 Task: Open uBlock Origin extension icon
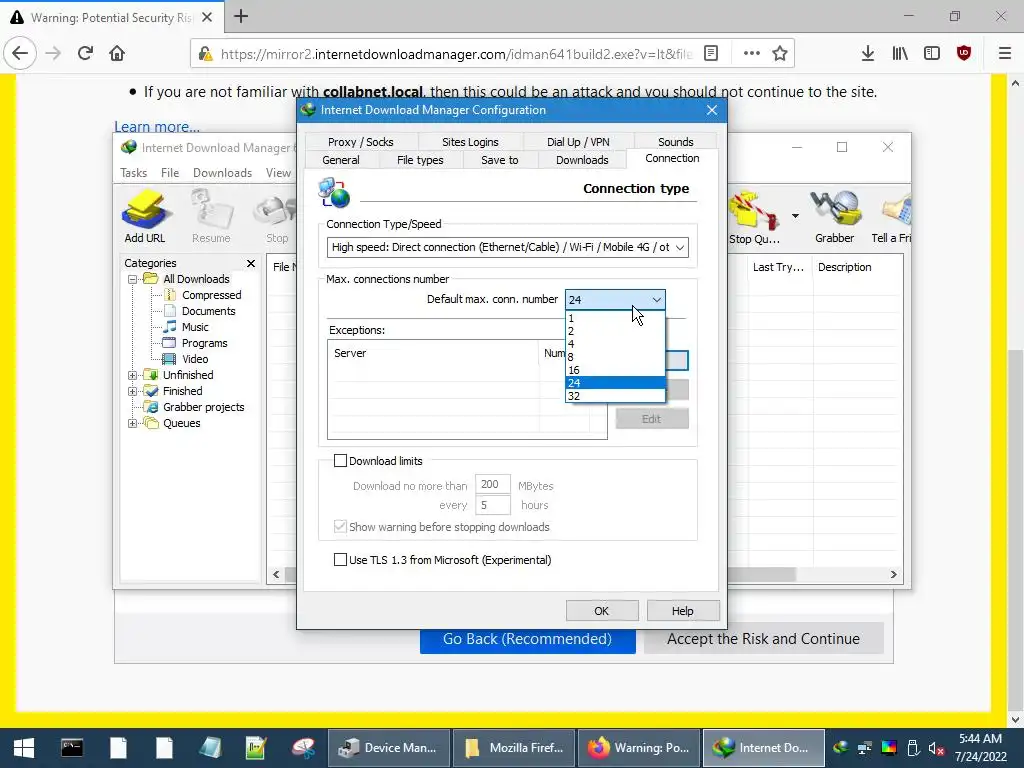click(x=964, y=53)
